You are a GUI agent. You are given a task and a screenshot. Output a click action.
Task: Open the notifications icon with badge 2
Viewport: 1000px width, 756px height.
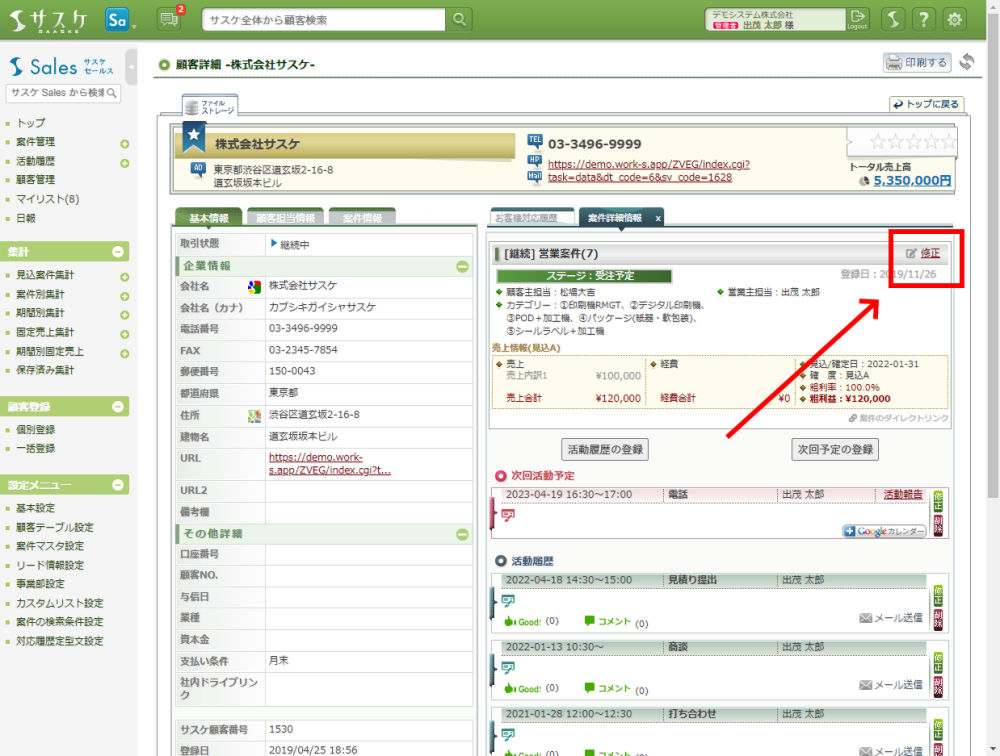169,19
